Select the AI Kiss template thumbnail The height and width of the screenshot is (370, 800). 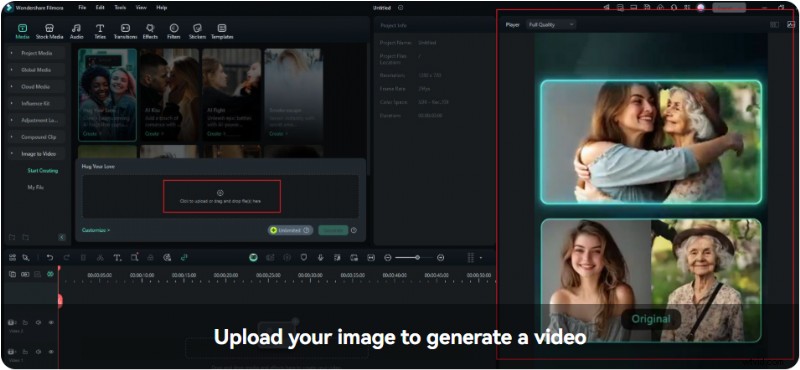tap(169, 94)
